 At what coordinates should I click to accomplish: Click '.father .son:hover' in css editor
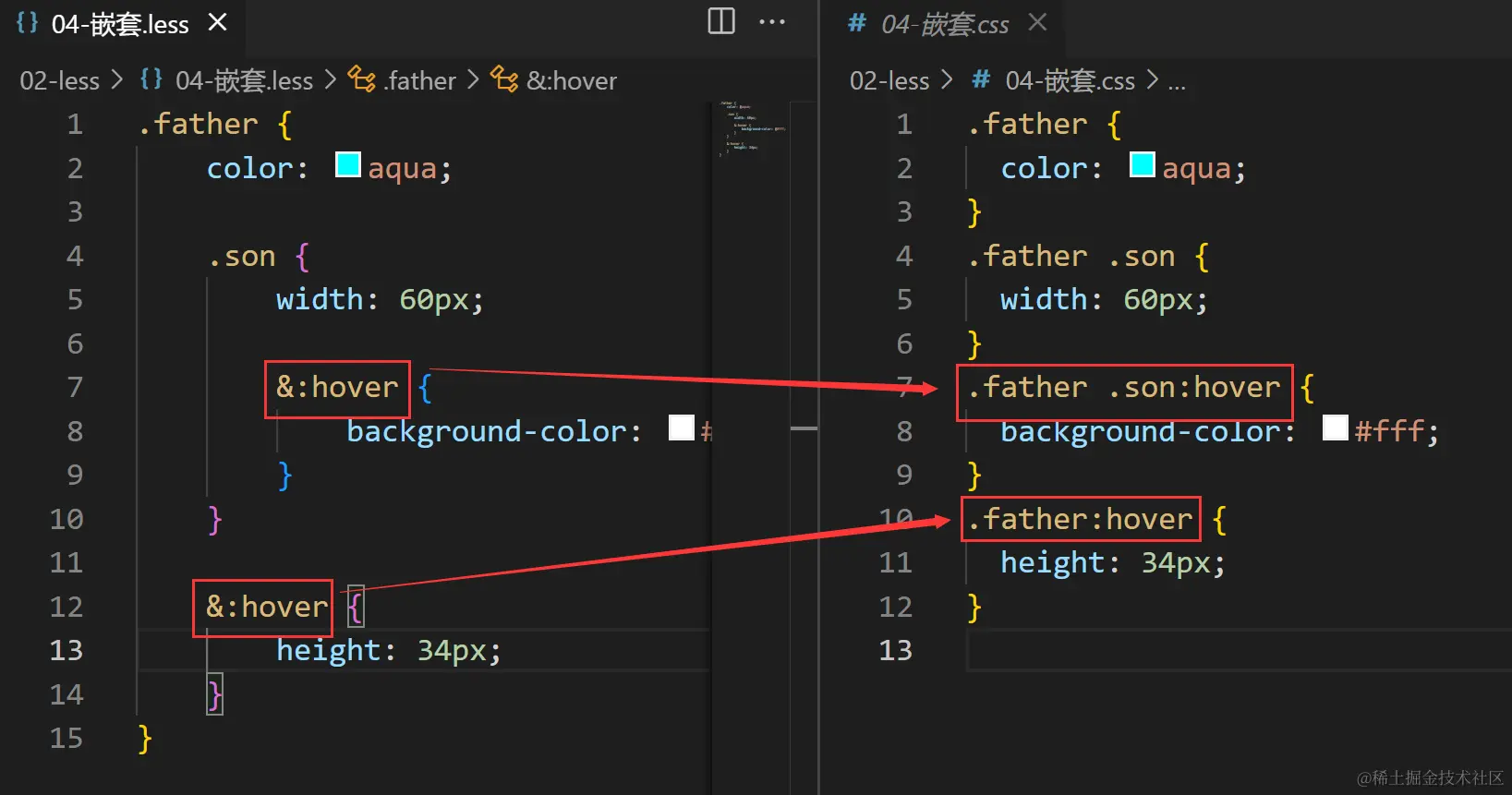1124,388
